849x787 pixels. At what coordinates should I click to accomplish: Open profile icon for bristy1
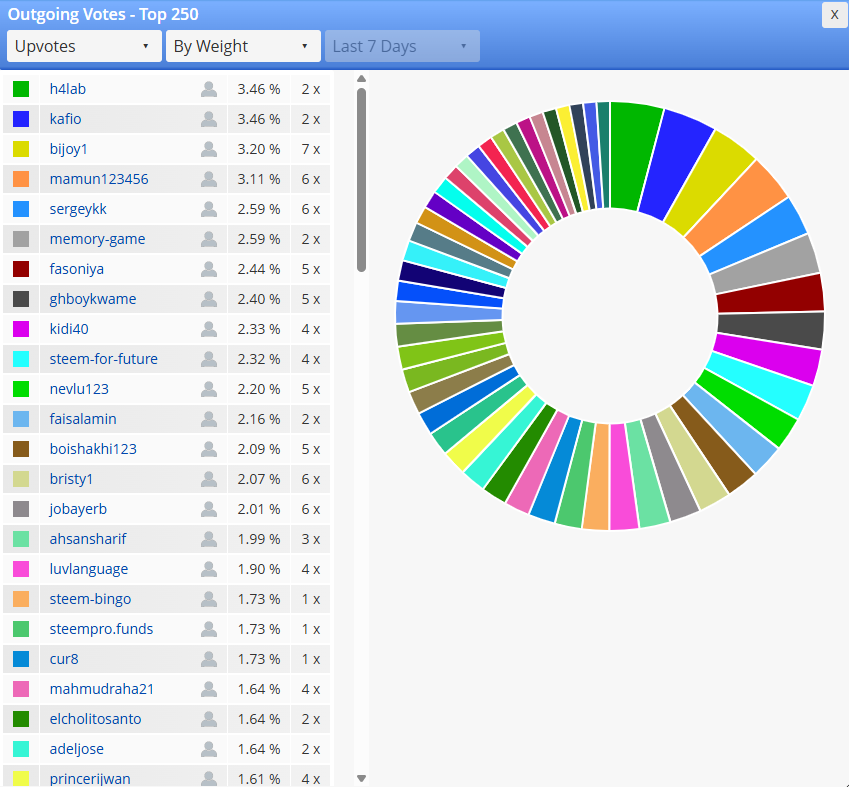click(x=209, y=479)
